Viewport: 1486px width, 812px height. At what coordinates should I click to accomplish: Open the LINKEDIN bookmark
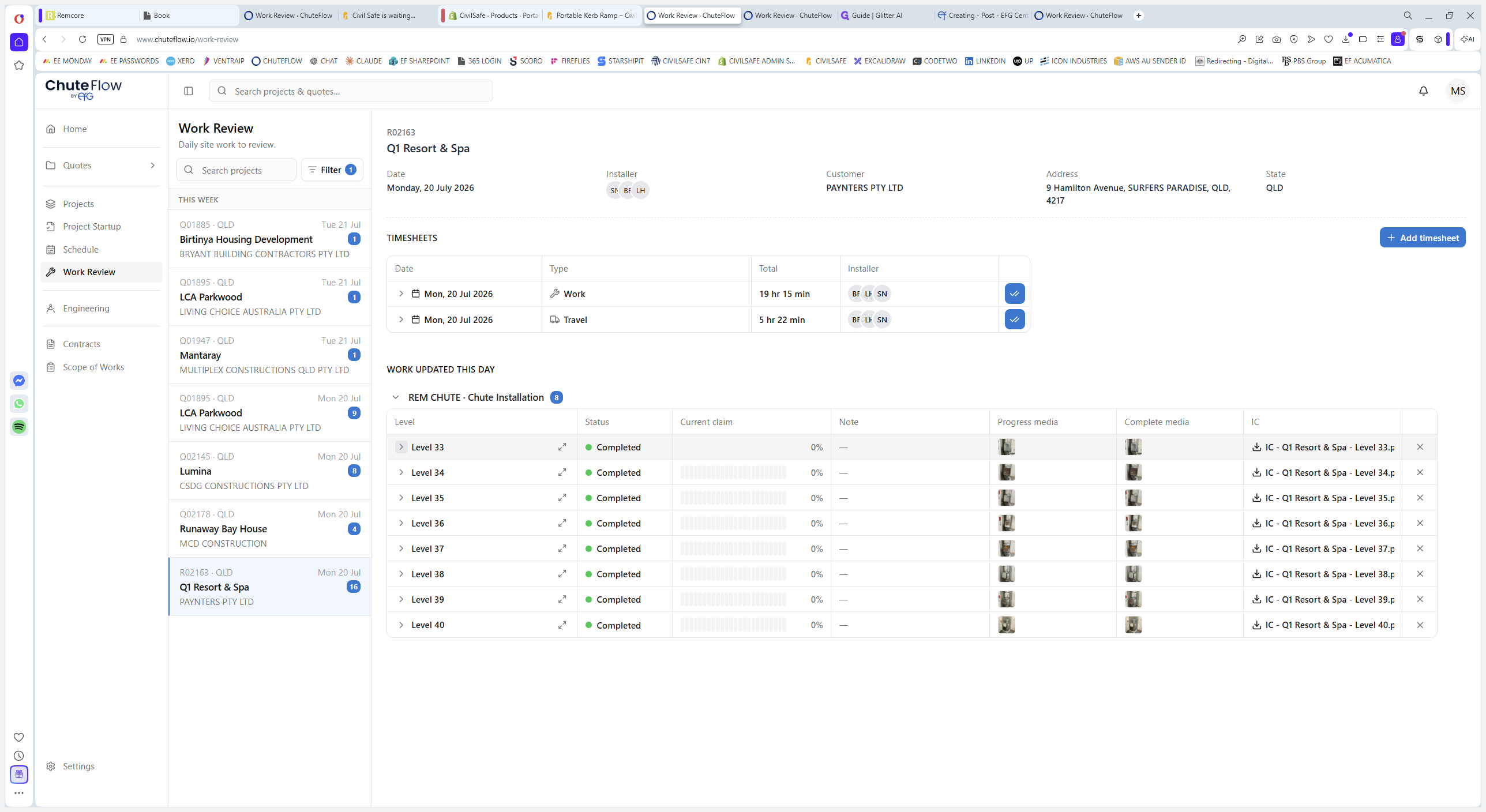985,61
